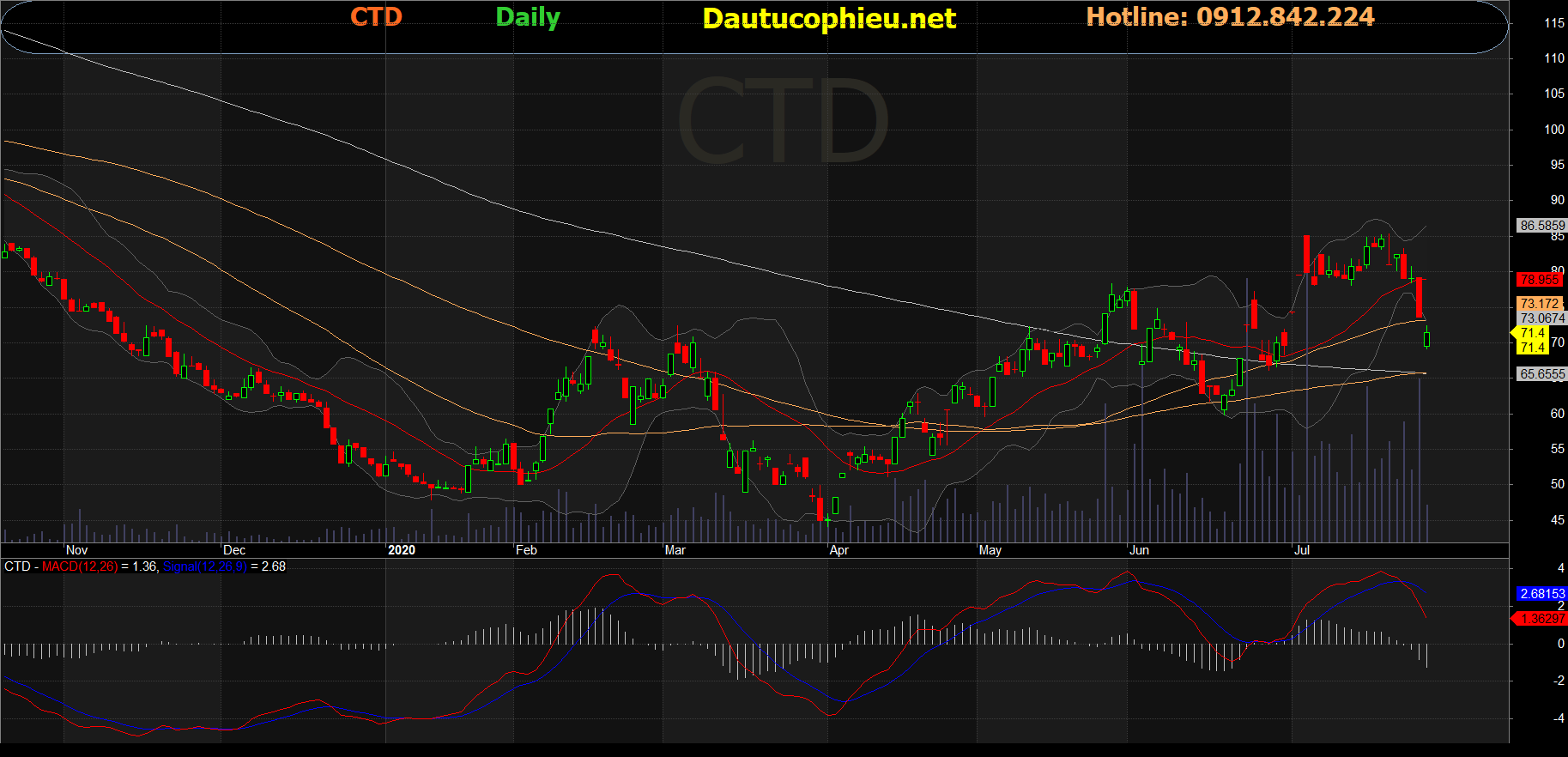The width and height of the screenshot is (1568, 757).
Task: Click the 100 price level on the axis
Action: coord(1553,130)
